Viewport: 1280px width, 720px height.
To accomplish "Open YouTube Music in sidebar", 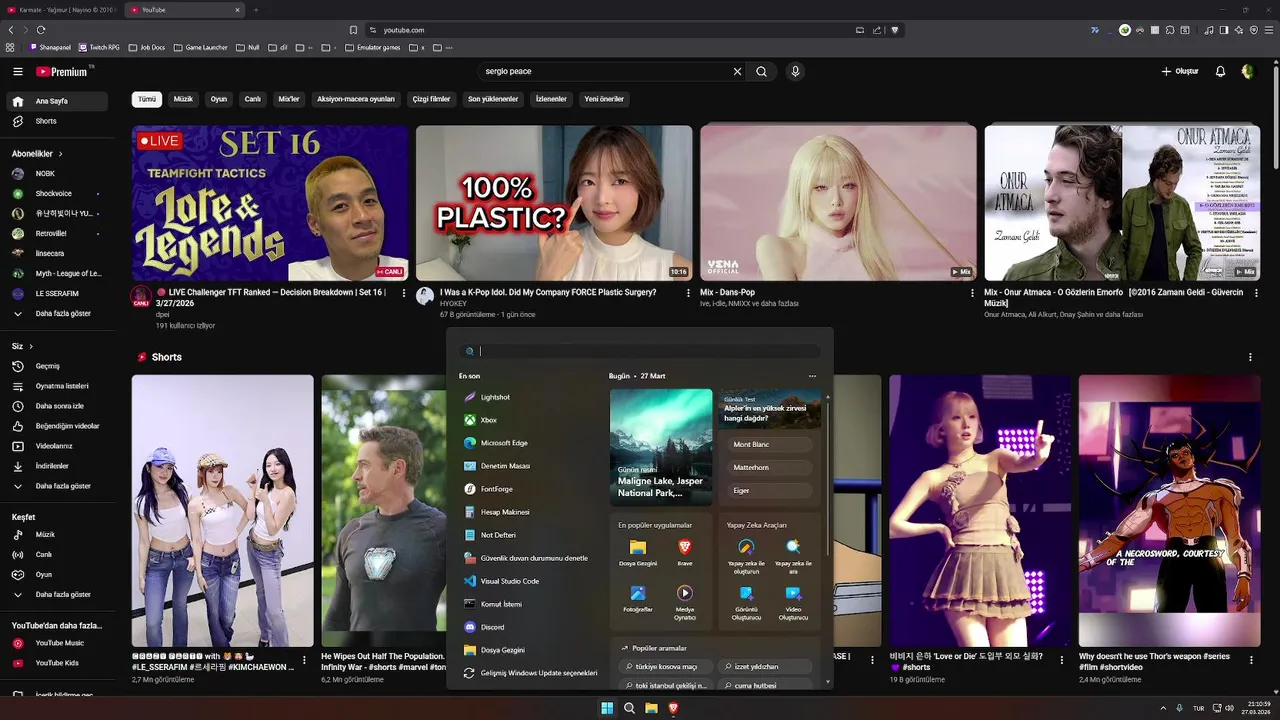I will pyautogui.click(x=58, y=643).
